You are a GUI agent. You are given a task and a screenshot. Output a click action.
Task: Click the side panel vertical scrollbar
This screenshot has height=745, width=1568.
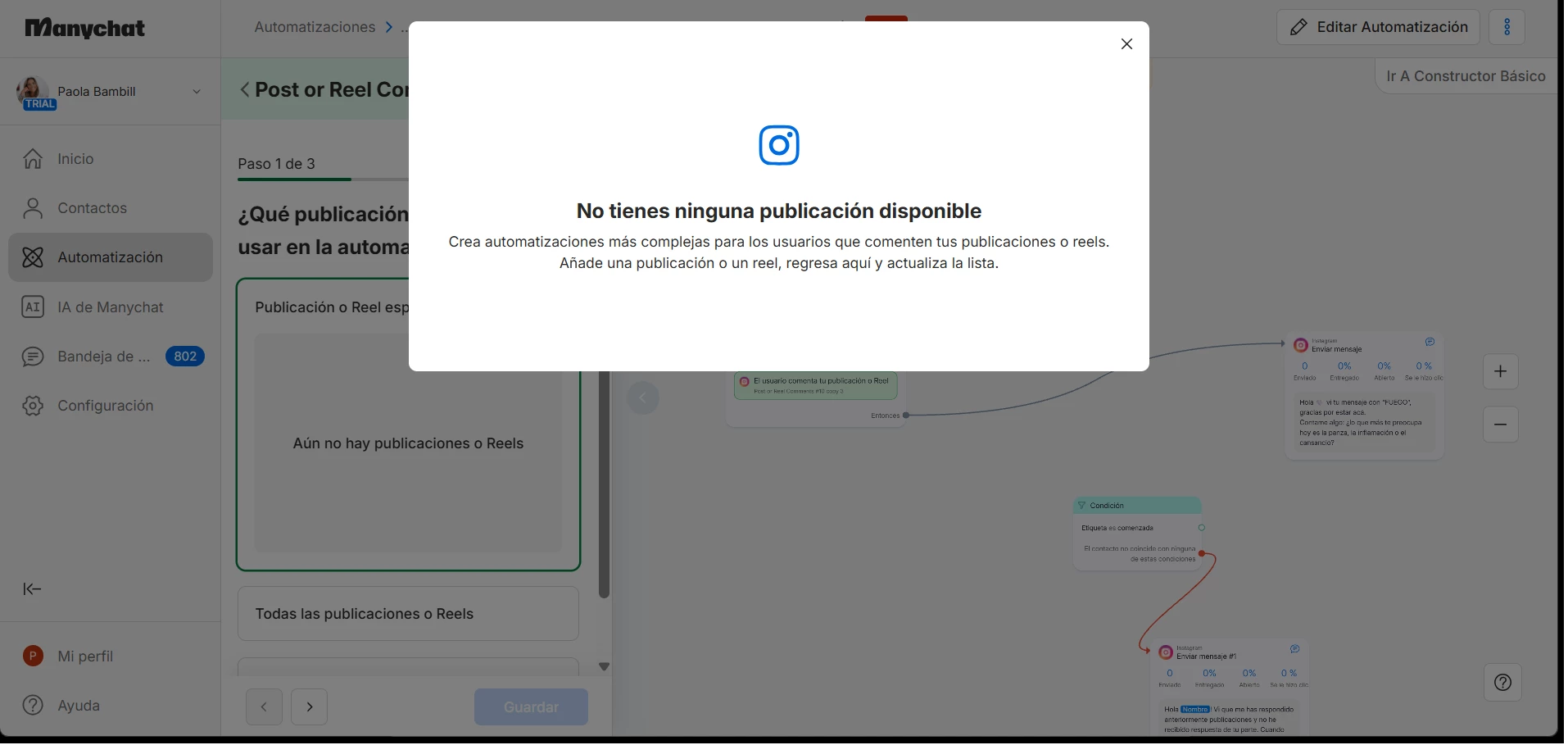click(x=604, y=485)
